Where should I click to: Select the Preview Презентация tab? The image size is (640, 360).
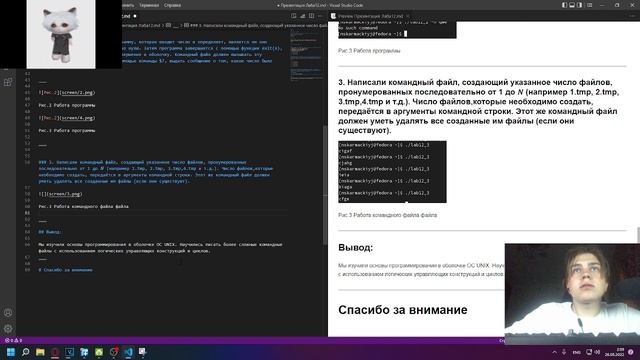370,16
